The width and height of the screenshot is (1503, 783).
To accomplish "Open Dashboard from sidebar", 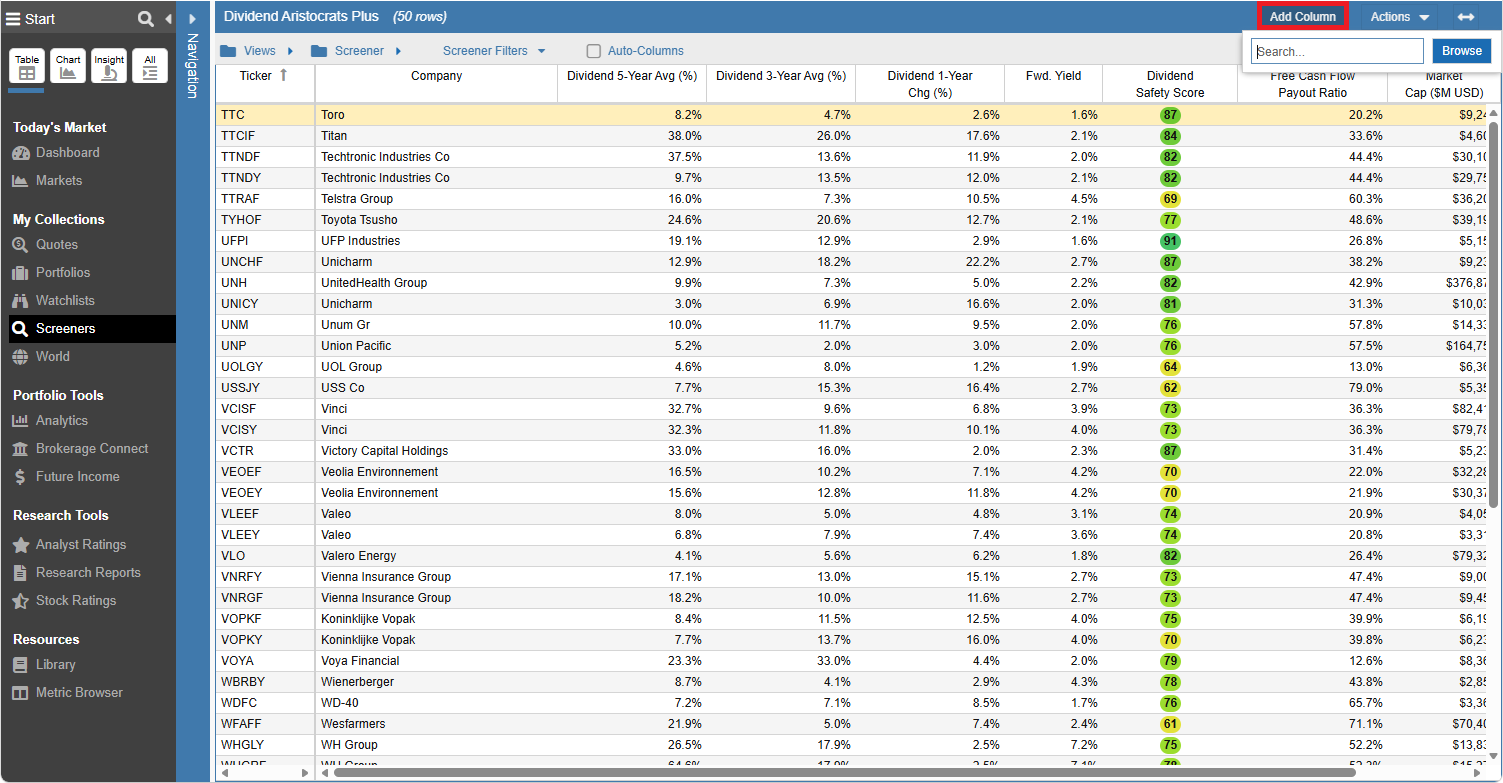I will 67,153.
